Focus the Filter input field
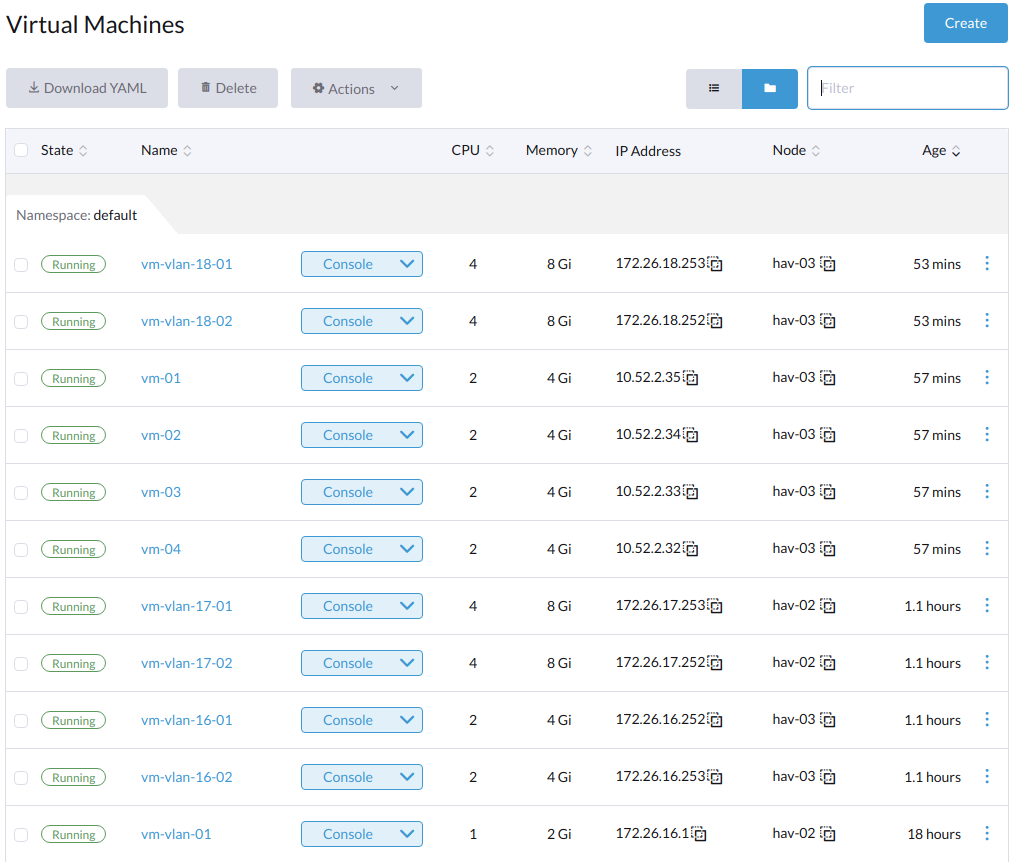This screenshot has width=1013, height=862. [x=908, y=88]
